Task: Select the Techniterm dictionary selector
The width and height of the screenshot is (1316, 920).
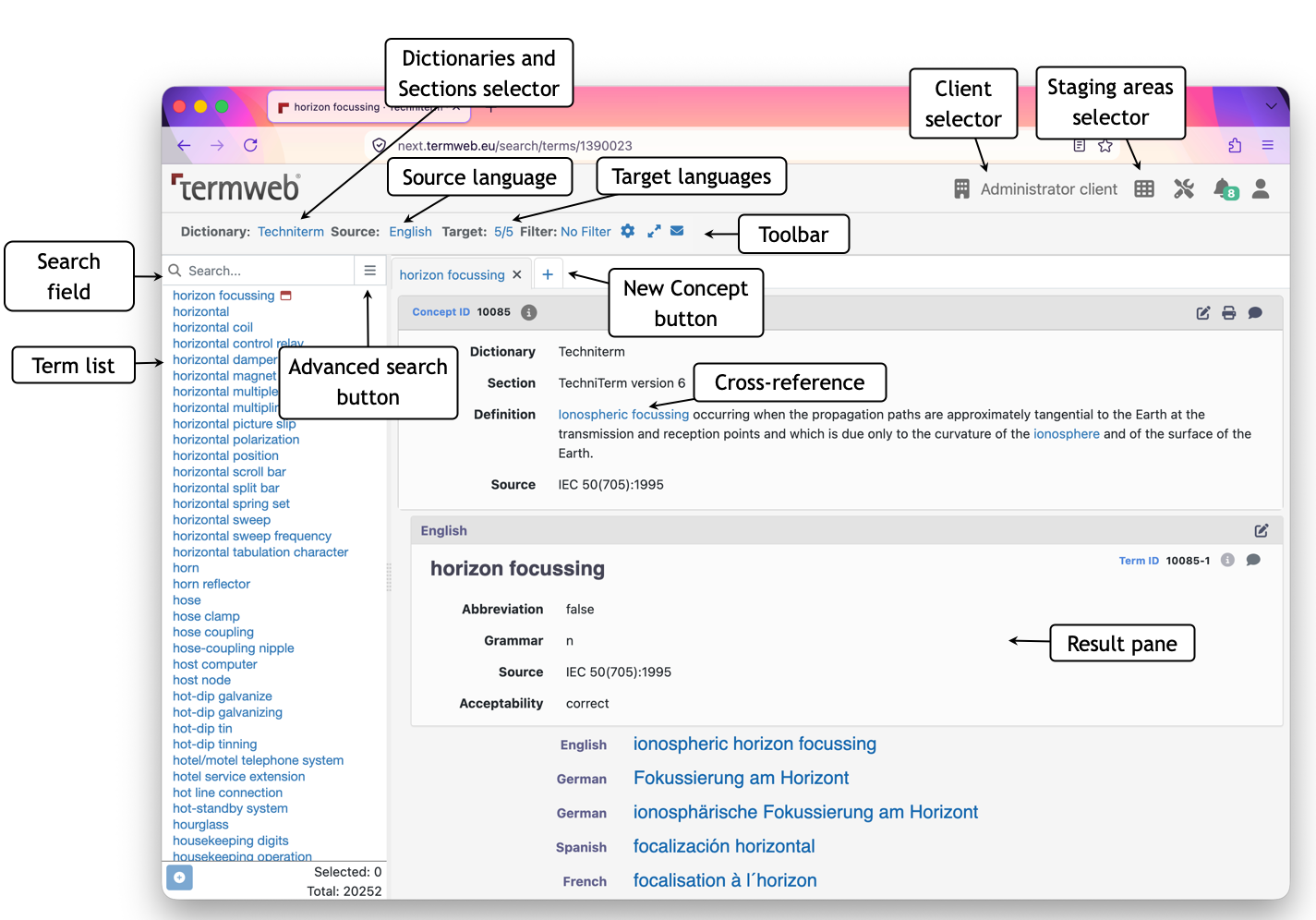Action: [x=291, y=232]
